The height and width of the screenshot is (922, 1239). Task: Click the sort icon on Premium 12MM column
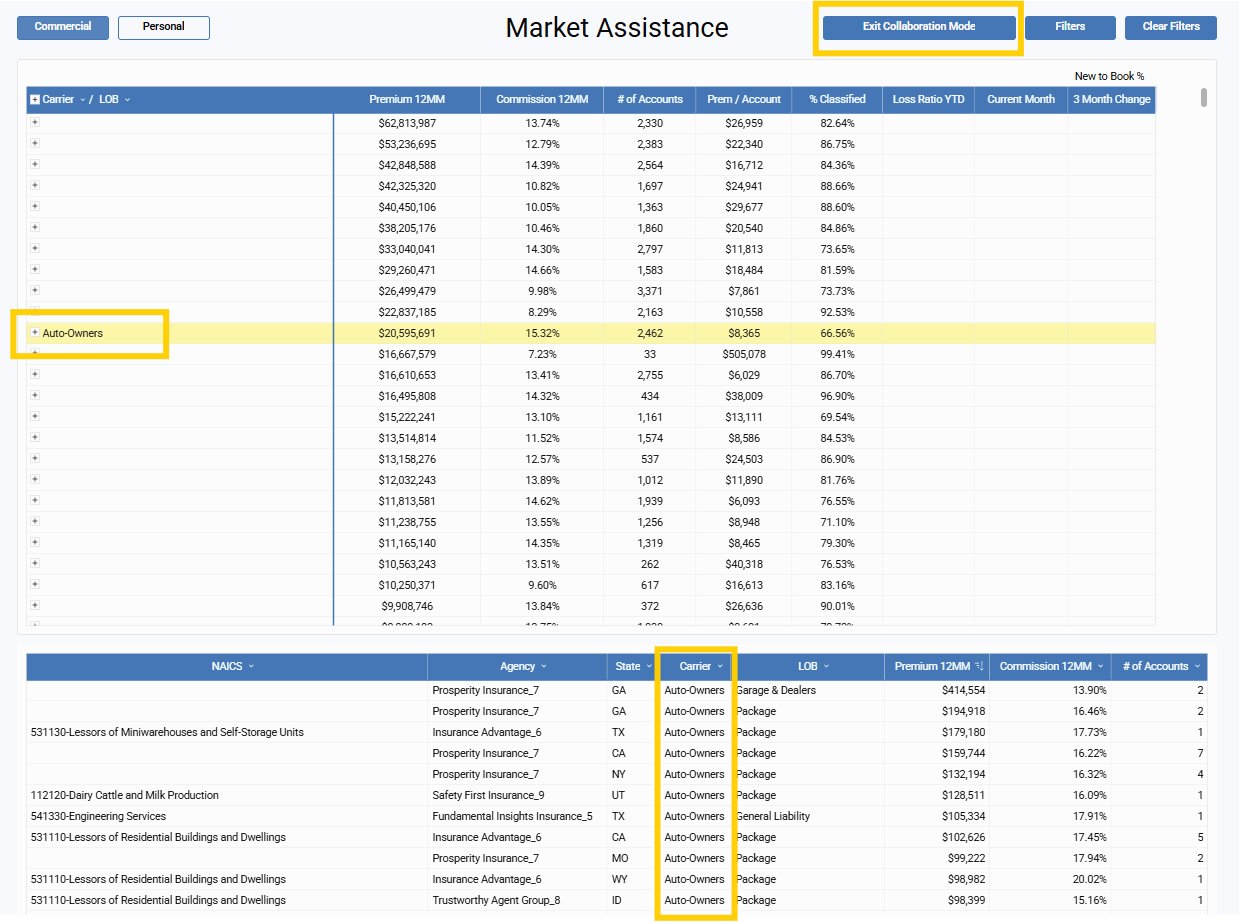[979, 667]
